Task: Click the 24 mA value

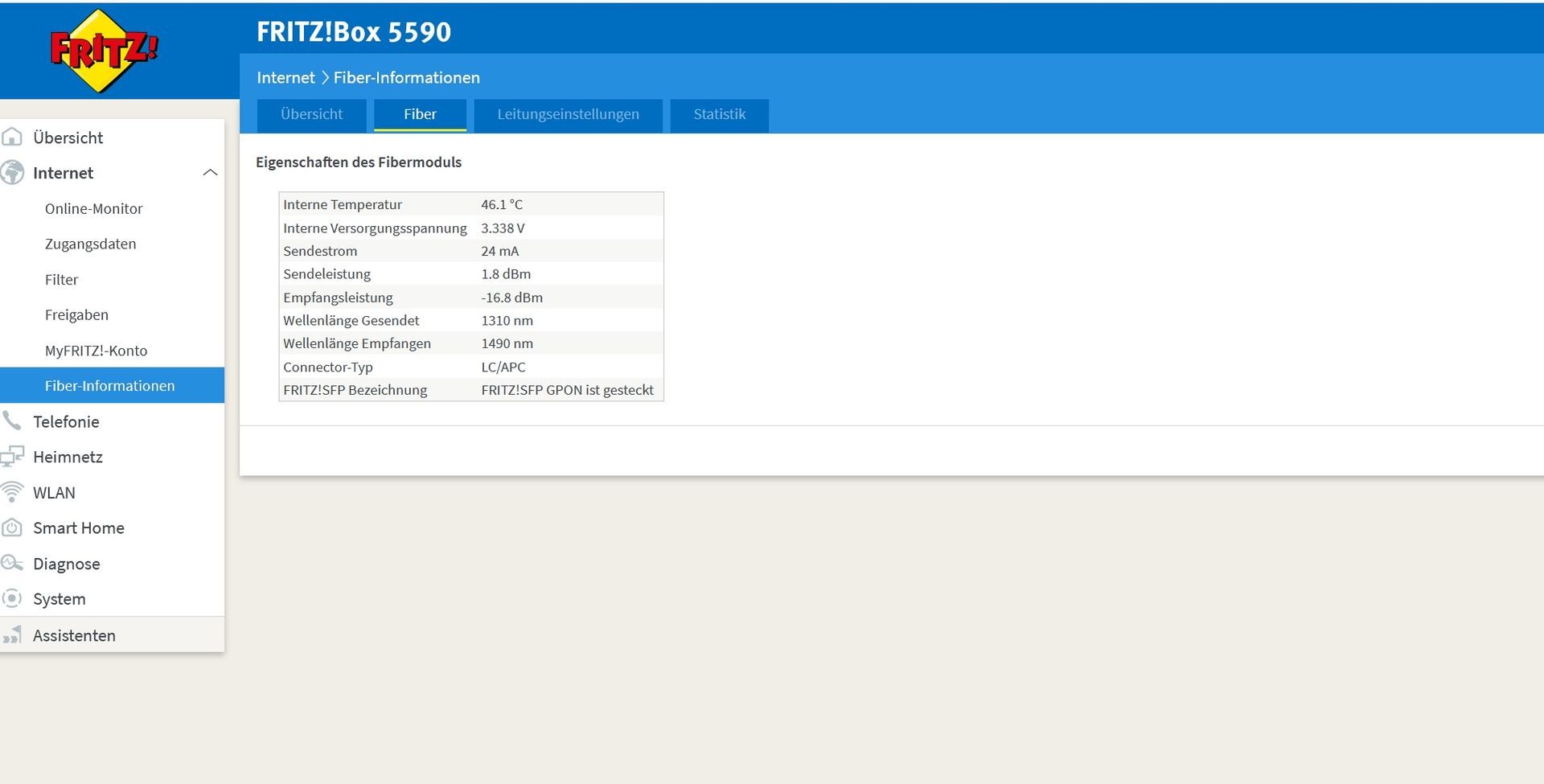Action: pyautogui.click(x=500, y=251)
